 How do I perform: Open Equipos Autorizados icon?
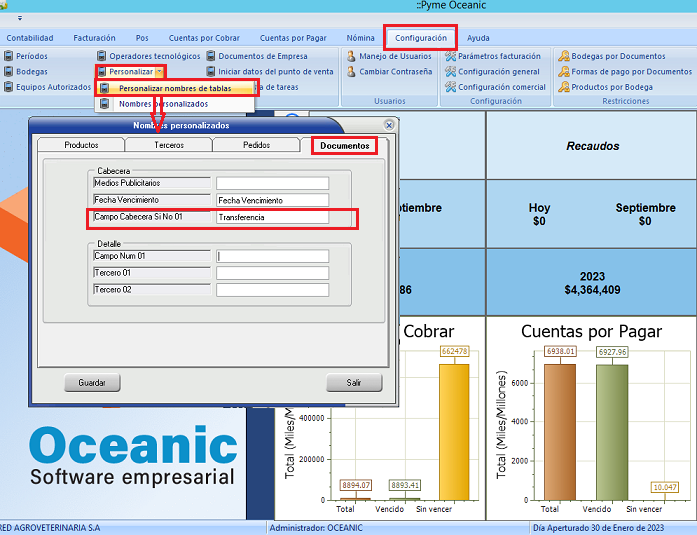point(8,87)
